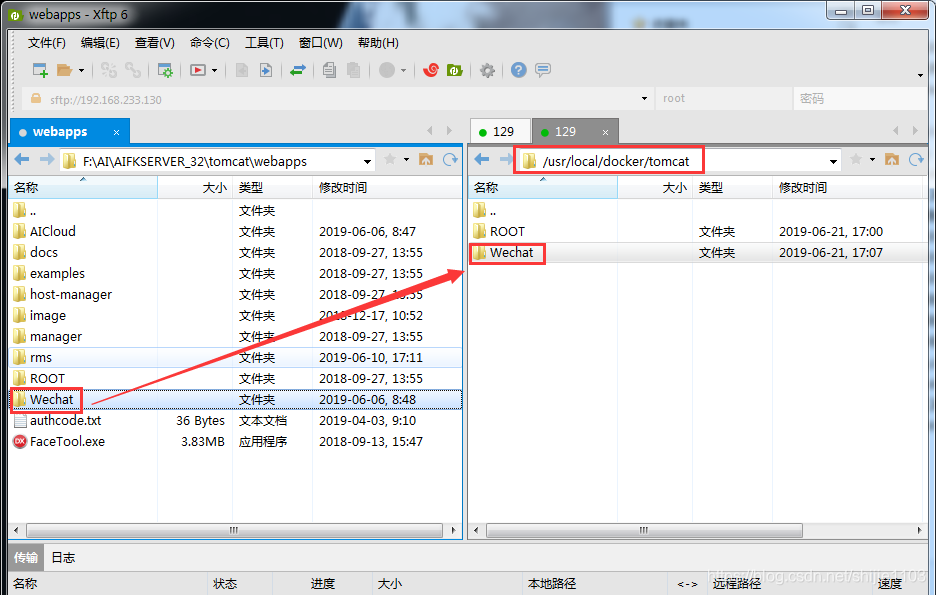This screenshot has height=595, width=936.
Task: Select the Wechat folder in remote pane
Action: click(x=511, y=252)
